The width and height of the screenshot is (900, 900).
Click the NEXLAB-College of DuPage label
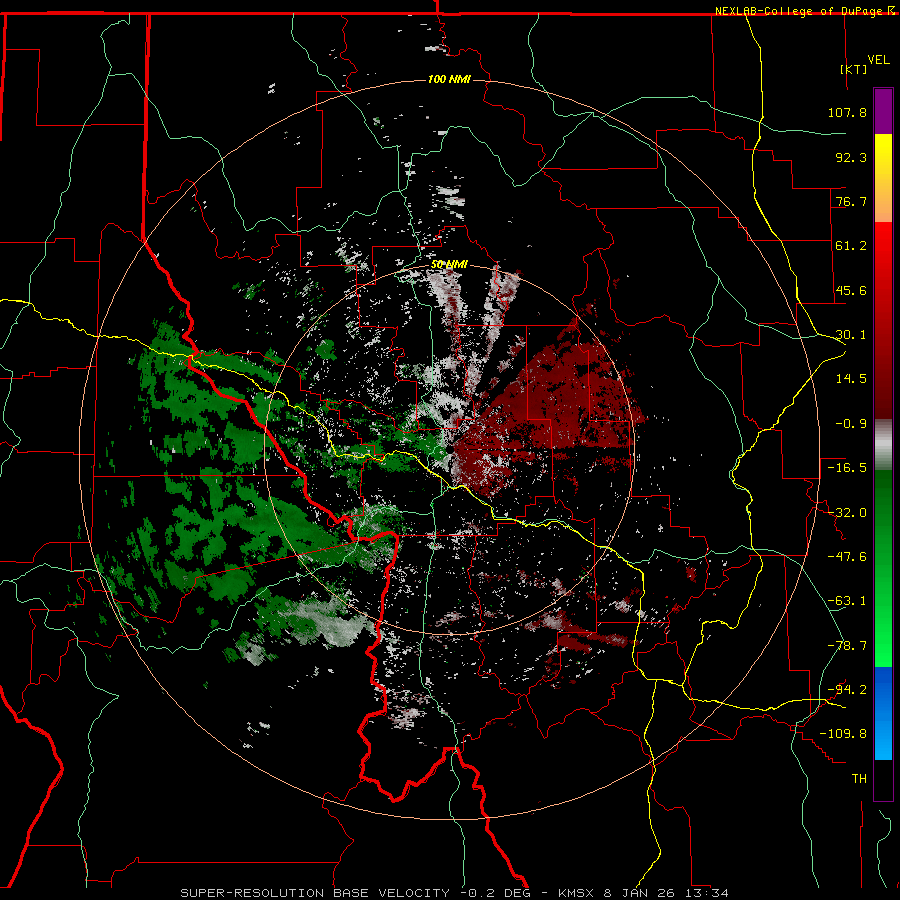[x=805, y=11]
